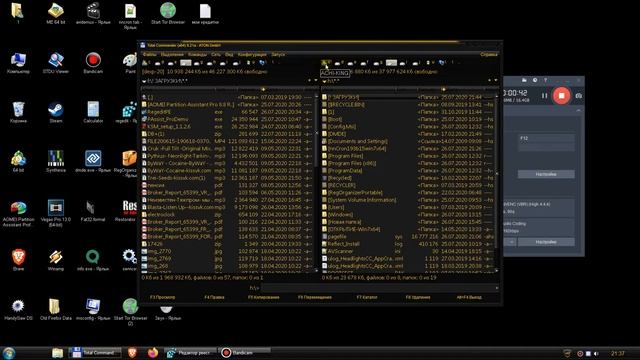Click the network neighborhood icon in right drive bar
This screenshot has width=640, height=360.
point(442,63)
